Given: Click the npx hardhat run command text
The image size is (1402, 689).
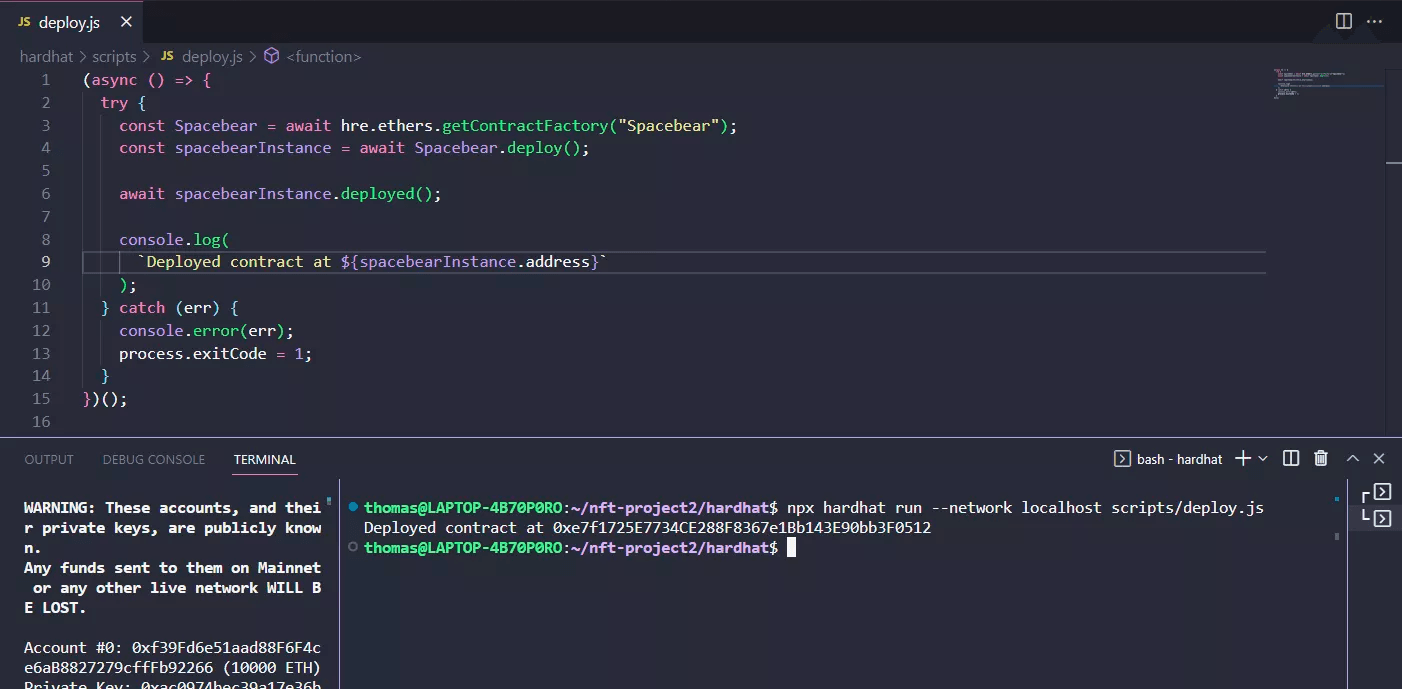Looking at the screenshot, I should pos(1025,508).
